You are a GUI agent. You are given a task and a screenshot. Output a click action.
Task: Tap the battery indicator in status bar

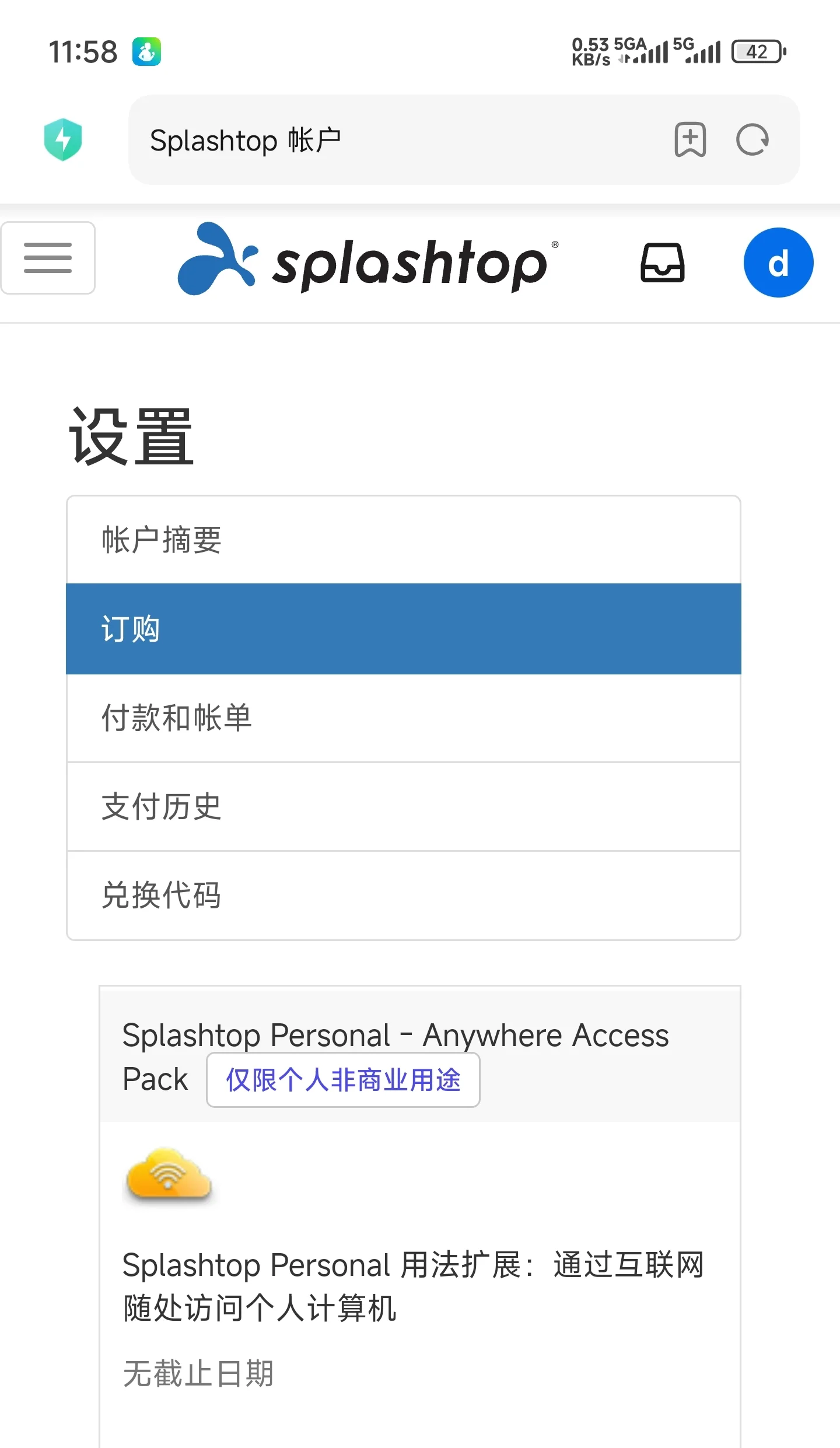759,52
